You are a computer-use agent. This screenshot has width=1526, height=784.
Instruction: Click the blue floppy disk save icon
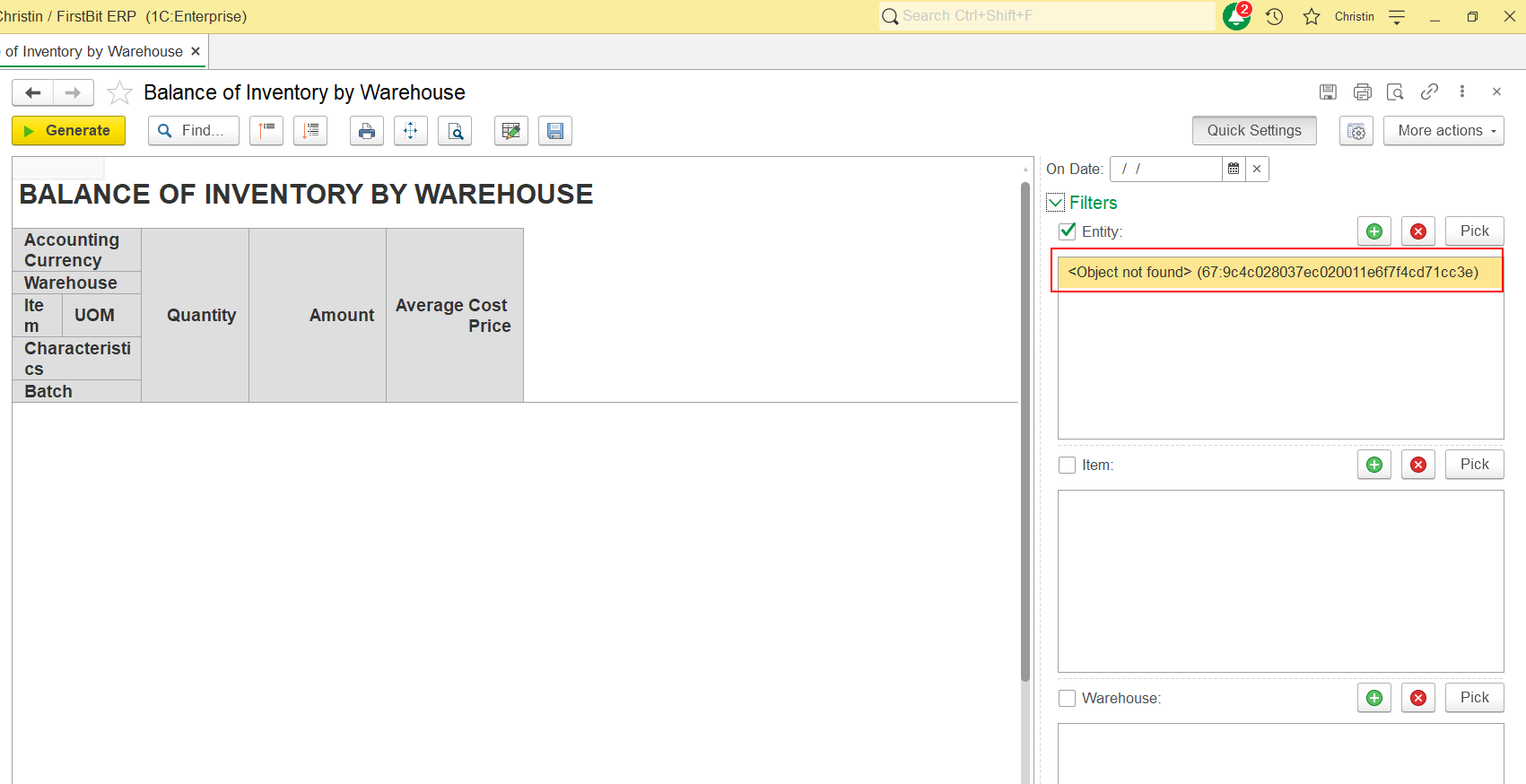(555, 131)
